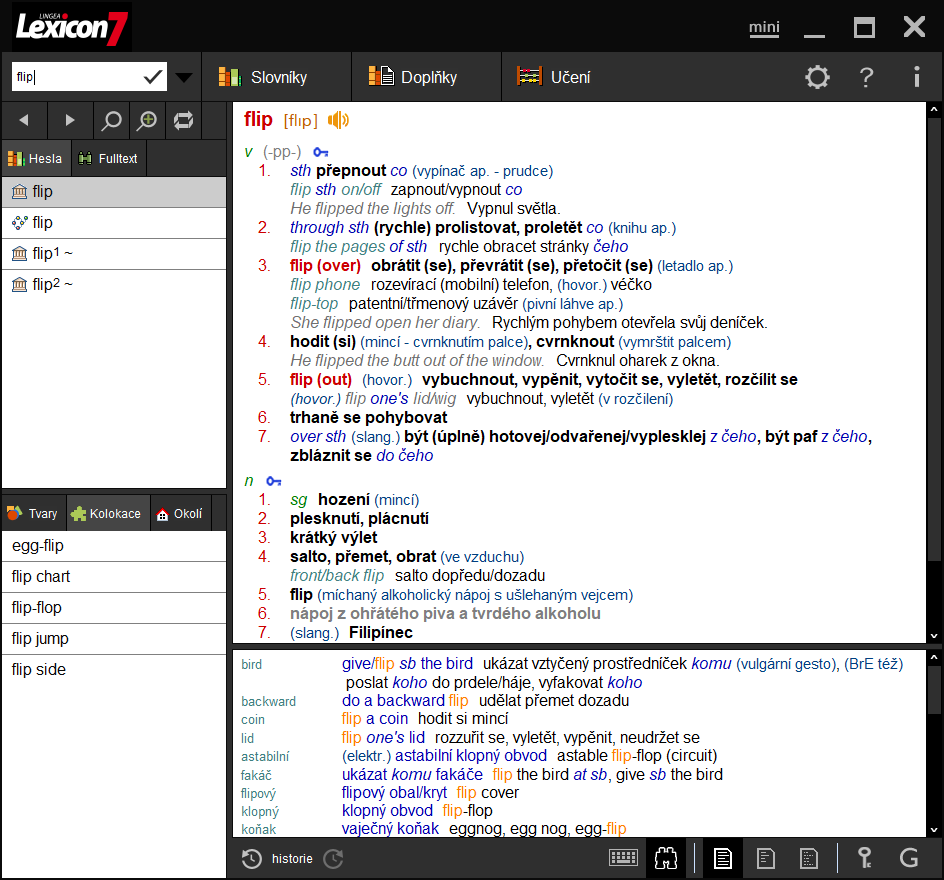944x880 pixels.
Task: Click the keyword fakáč in examples
Action: [256, 775]
